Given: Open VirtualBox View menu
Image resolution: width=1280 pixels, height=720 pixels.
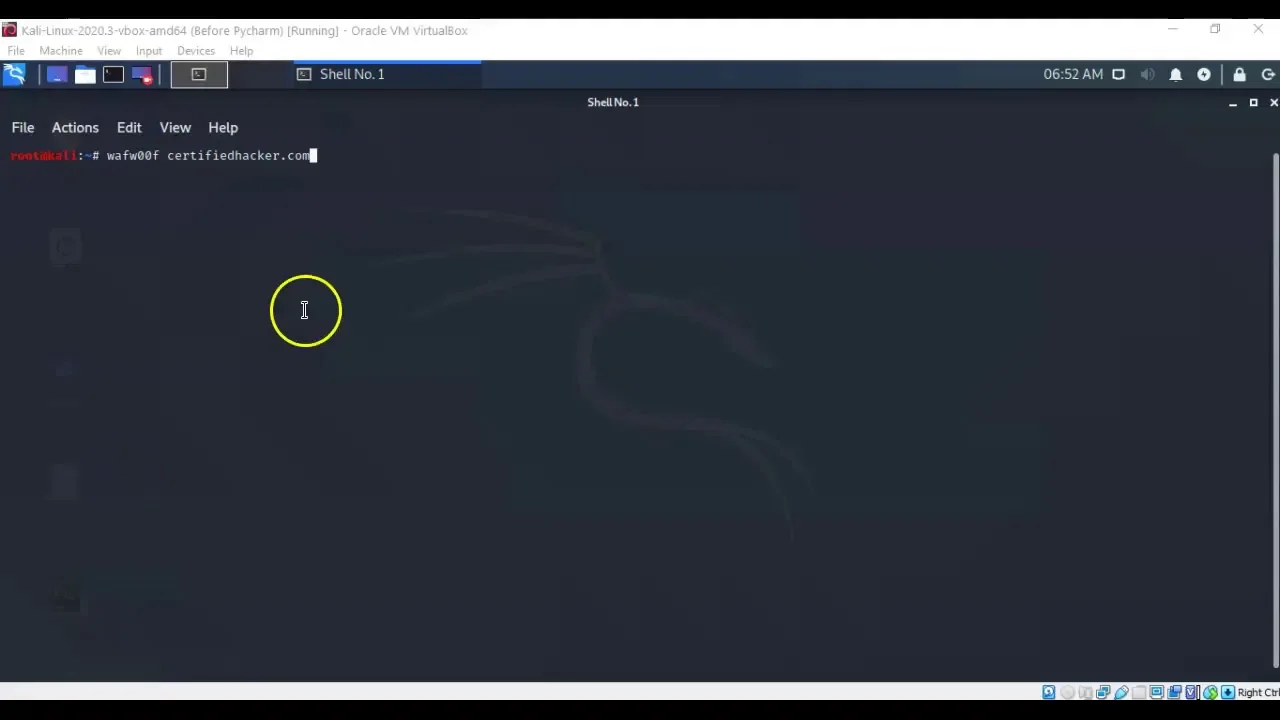Looking at the screenshot, I should [109, 51].
